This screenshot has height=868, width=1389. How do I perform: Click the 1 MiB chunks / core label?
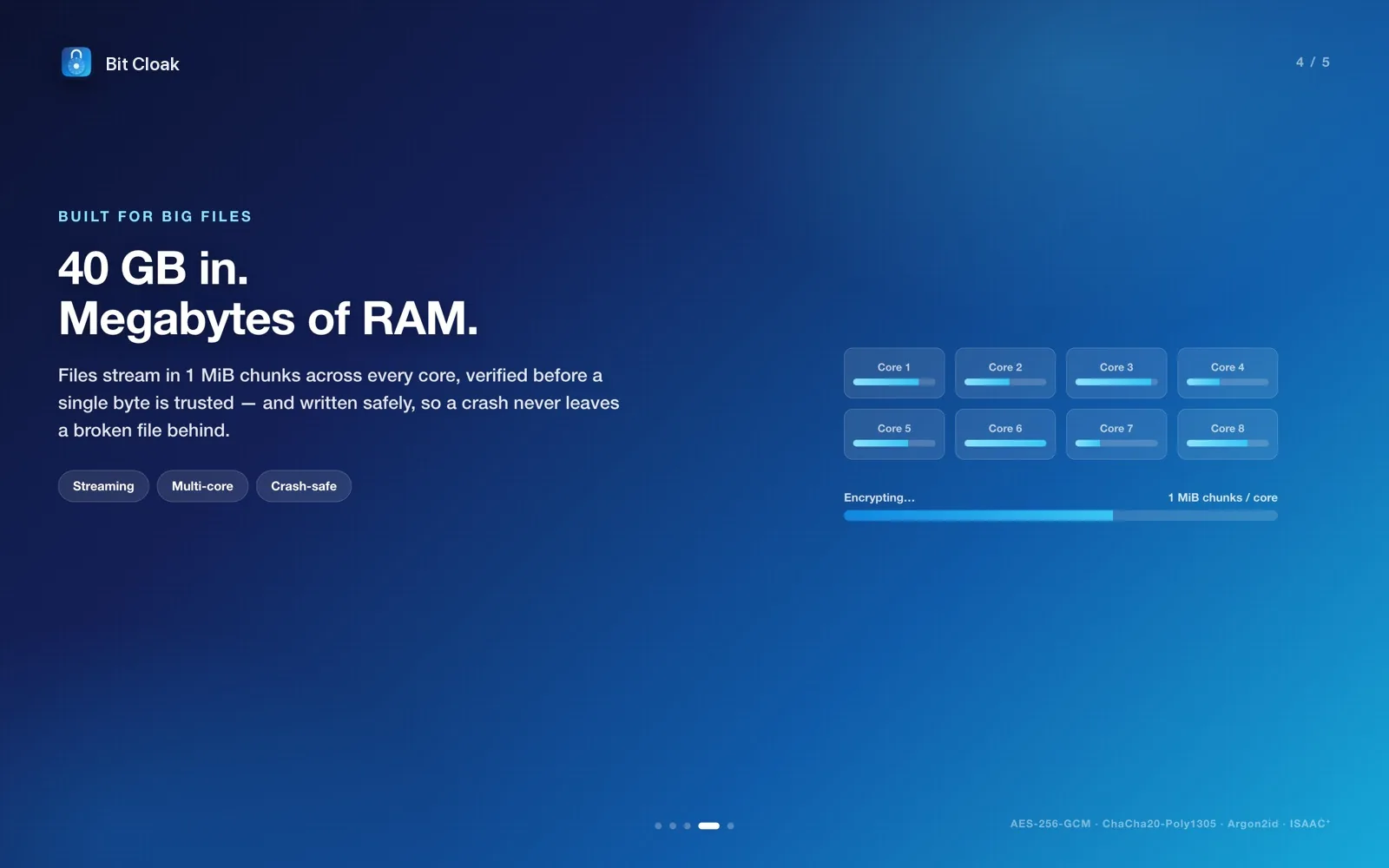(1222, 497)
